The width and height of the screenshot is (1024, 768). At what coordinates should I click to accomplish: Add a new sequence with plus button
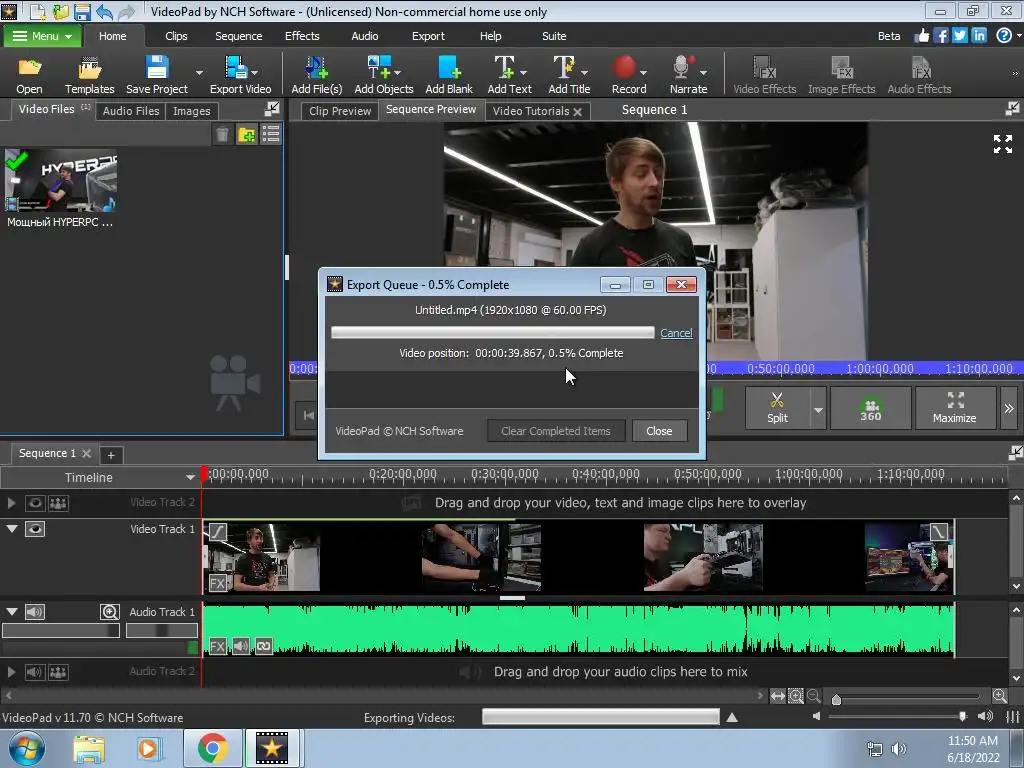(111, 455)
